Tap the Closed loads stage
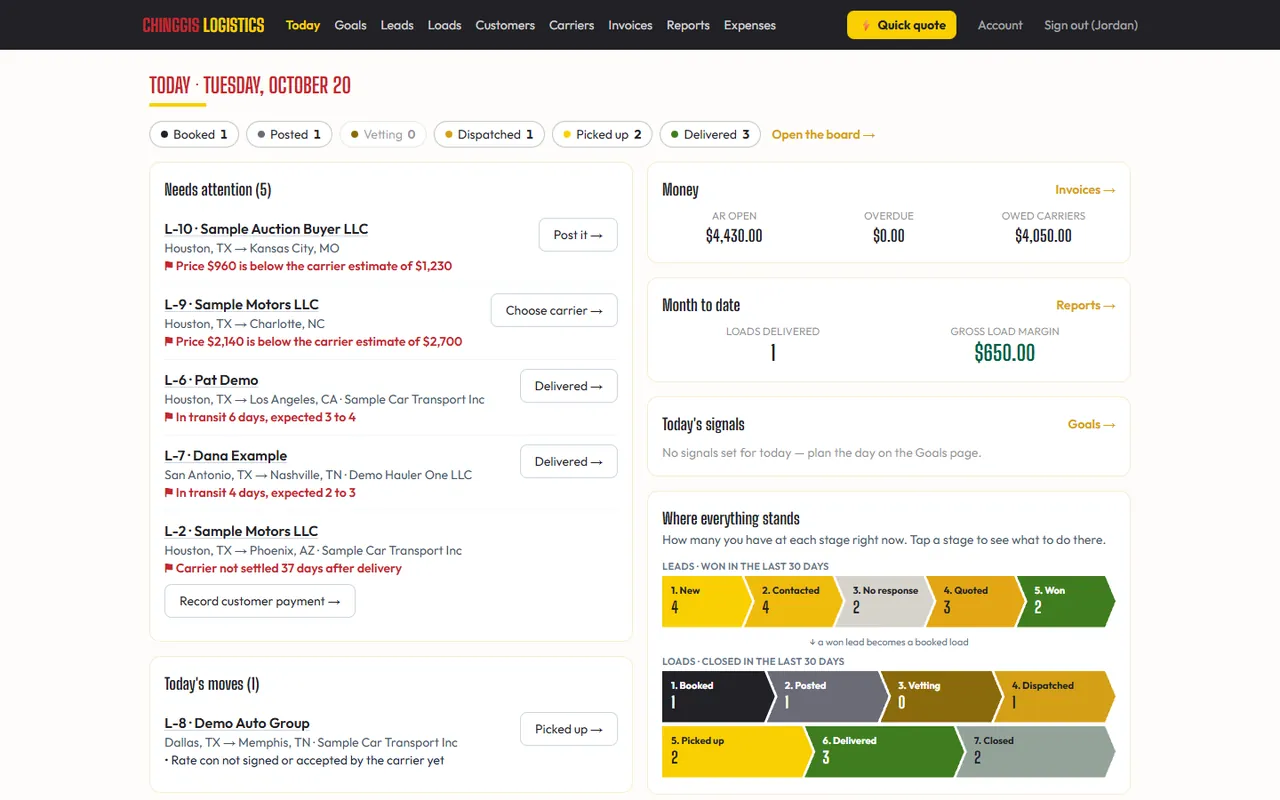The image size is (1280, 800). 1036,751
